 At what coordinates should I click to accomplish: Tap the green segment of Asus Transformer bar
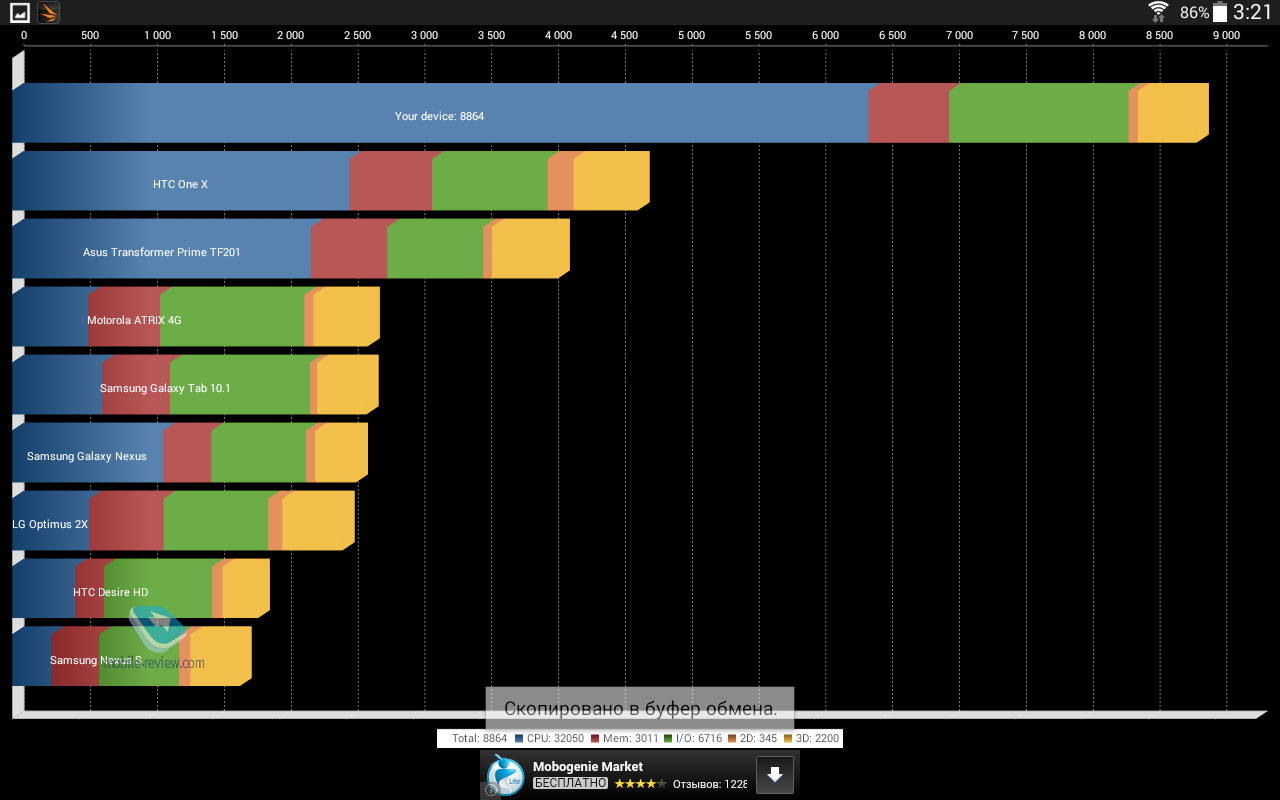coord(435,250)
